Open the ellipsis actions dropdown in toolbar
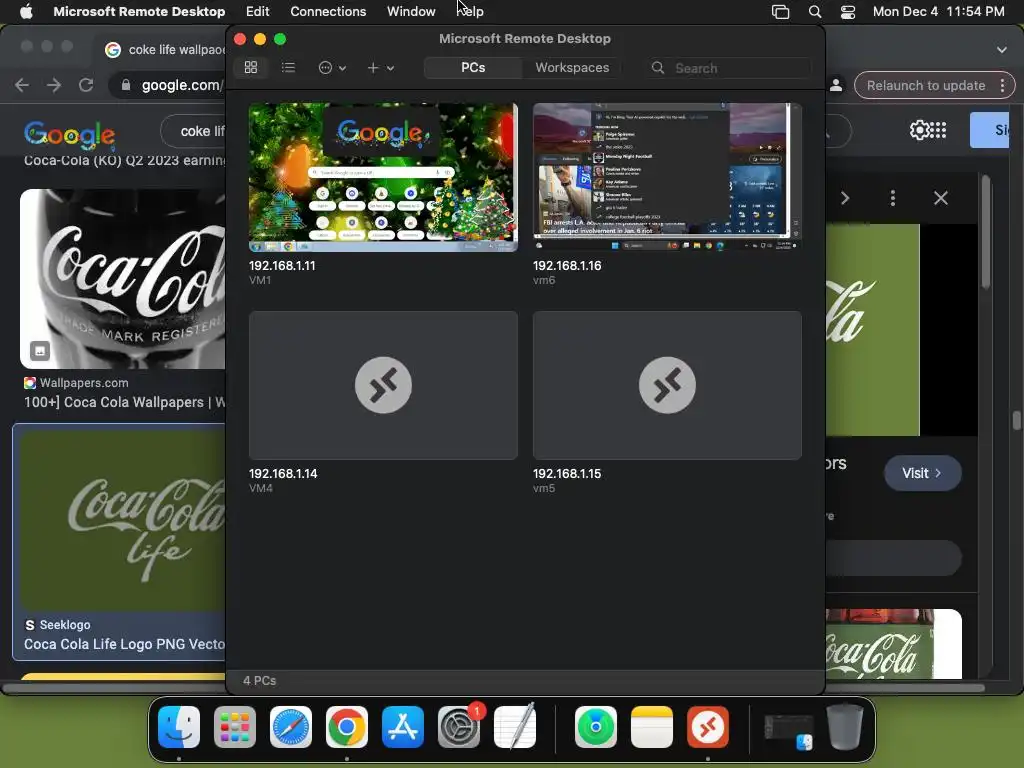The width and height of the screenshot is (1024, 768). pyautogui.click(x=332, y=67)
